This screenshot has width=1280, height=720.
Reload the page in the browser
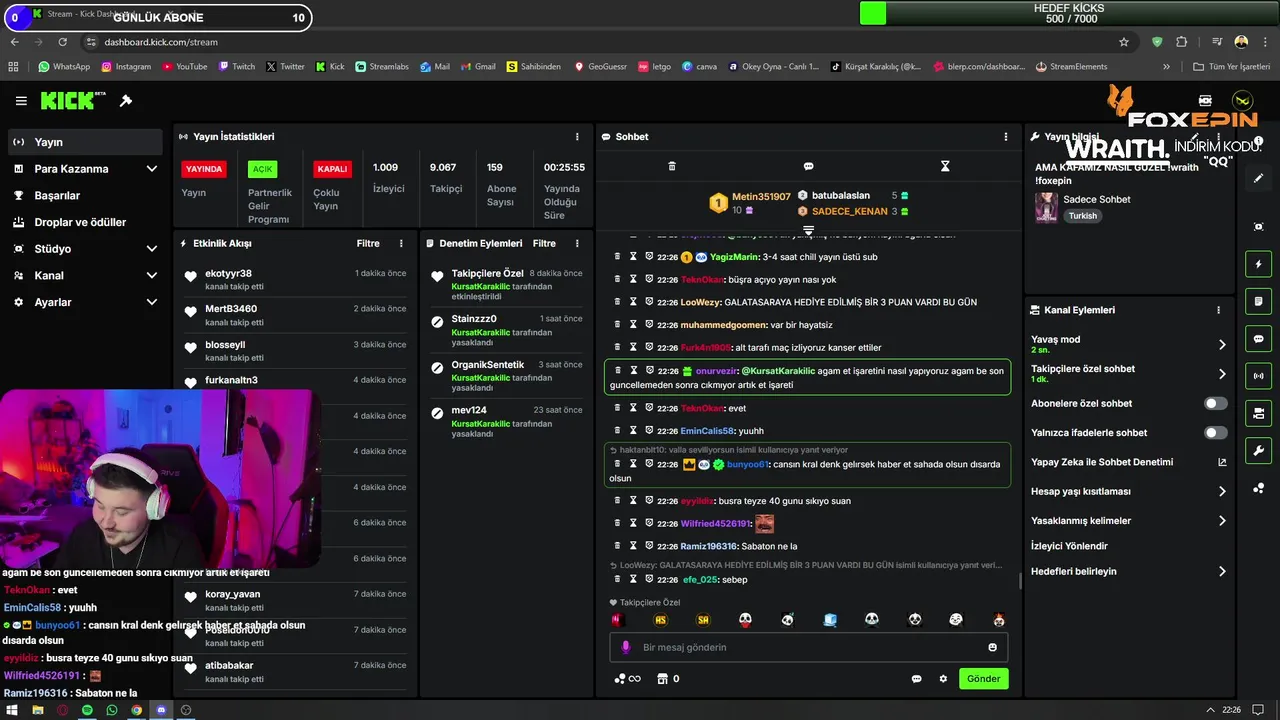[x=63, y=42]
